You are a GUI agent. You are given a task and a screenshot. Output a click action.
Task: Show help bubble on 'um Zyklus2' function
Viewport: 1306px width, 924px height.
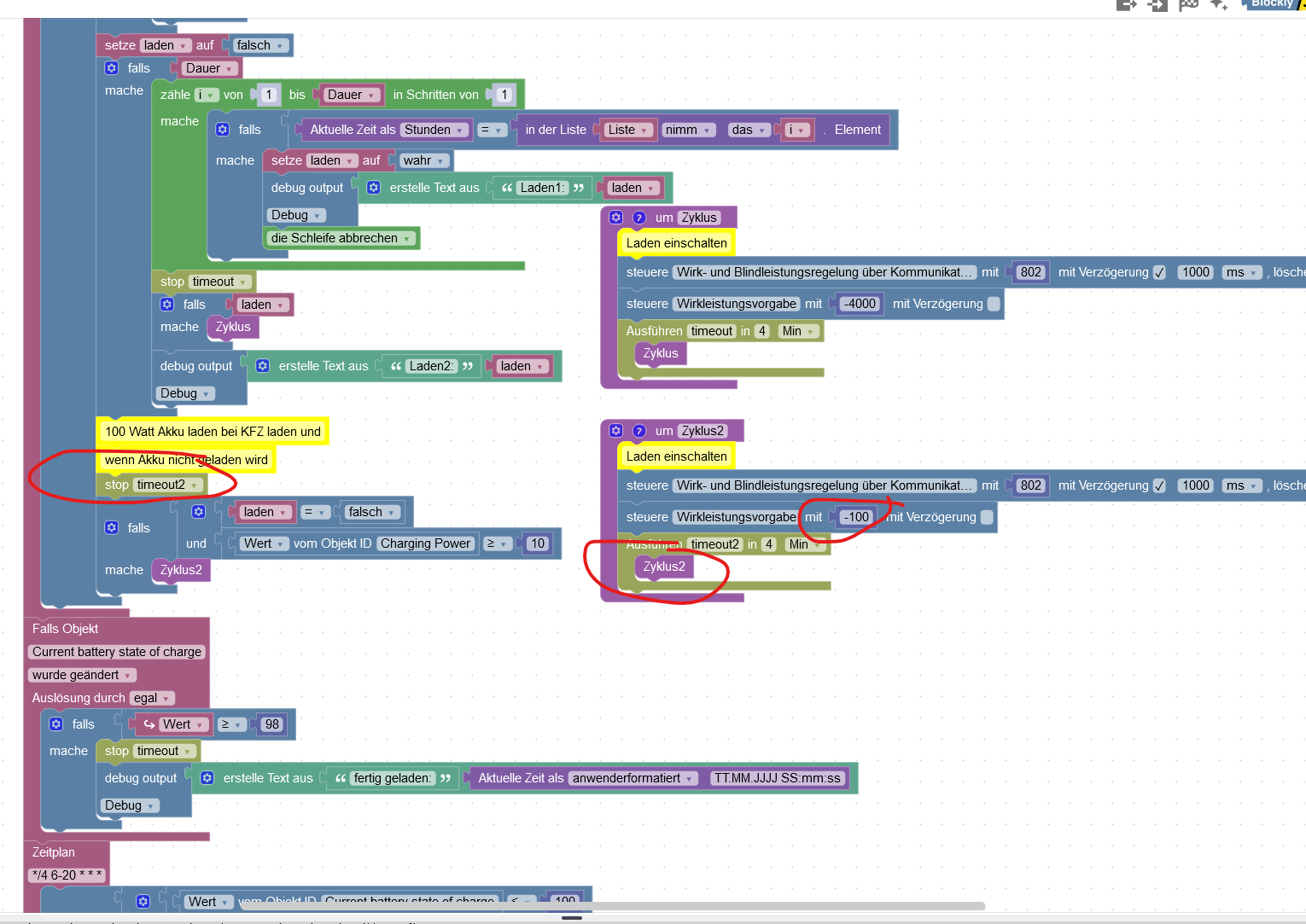(x=638, y=431)
